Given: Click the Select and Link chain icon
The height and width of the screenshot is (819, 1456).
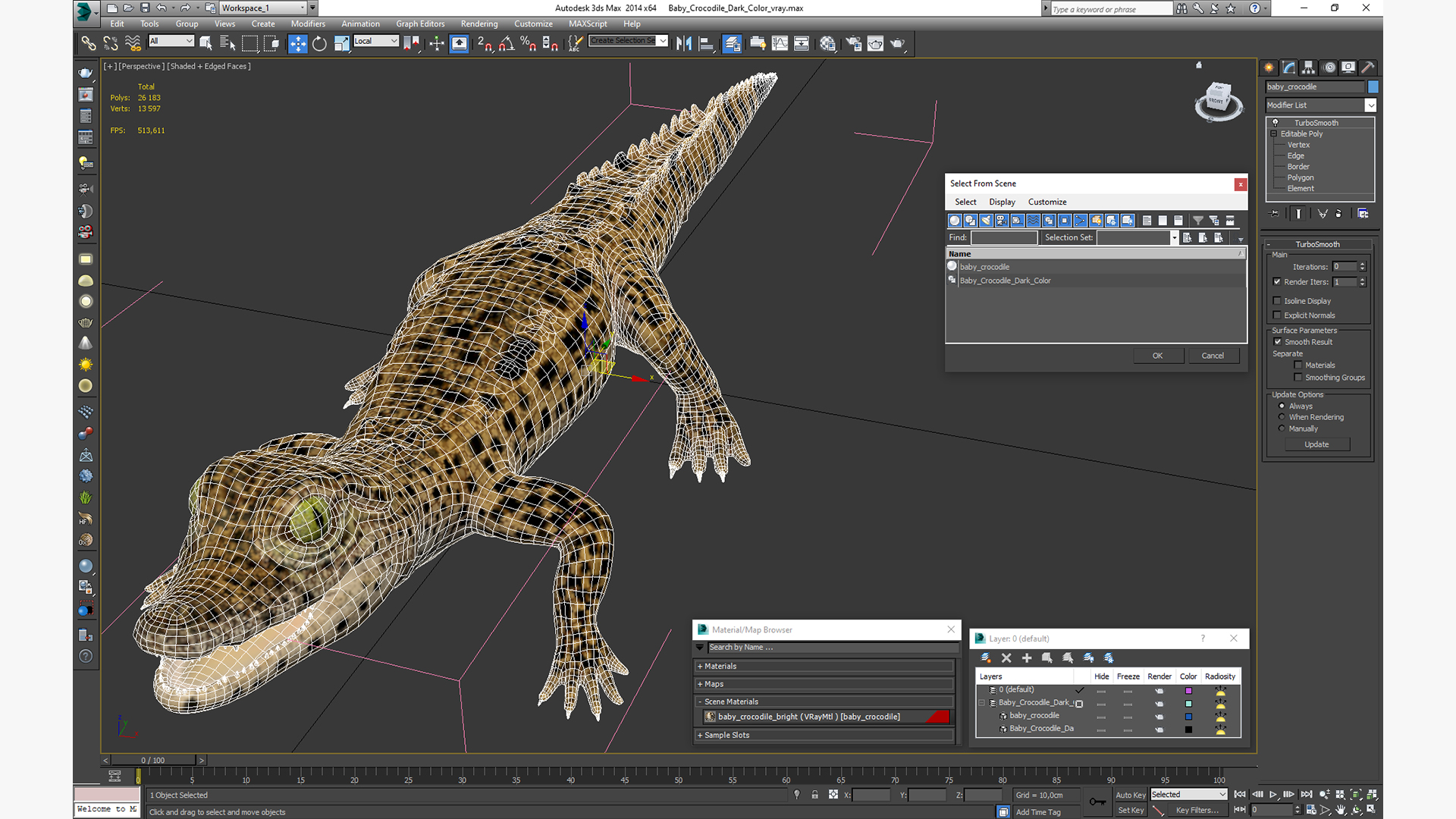Looking at the screenshot, I should tap(89, 44).
